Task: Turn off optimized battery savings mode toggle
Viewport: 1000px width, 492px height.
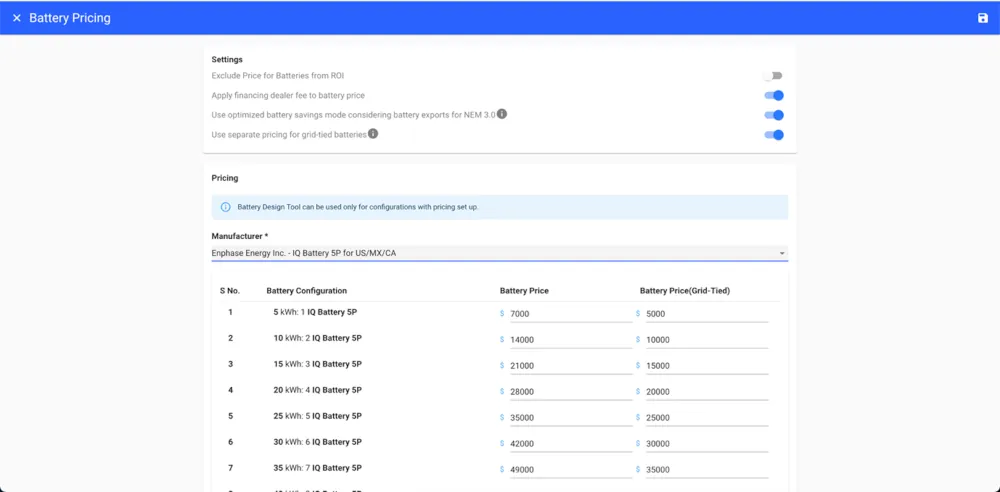Action: point(774,116)
